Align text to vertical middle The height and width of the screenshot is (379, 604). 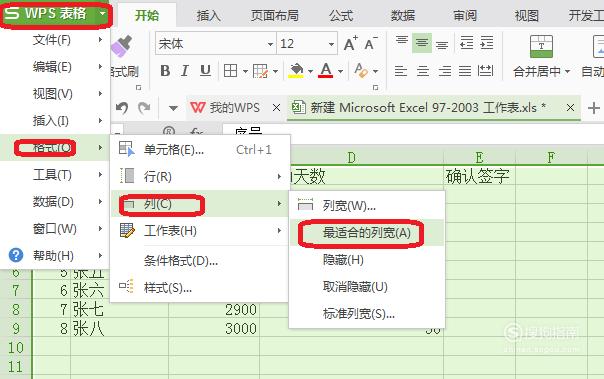click(x=422, y=43)
